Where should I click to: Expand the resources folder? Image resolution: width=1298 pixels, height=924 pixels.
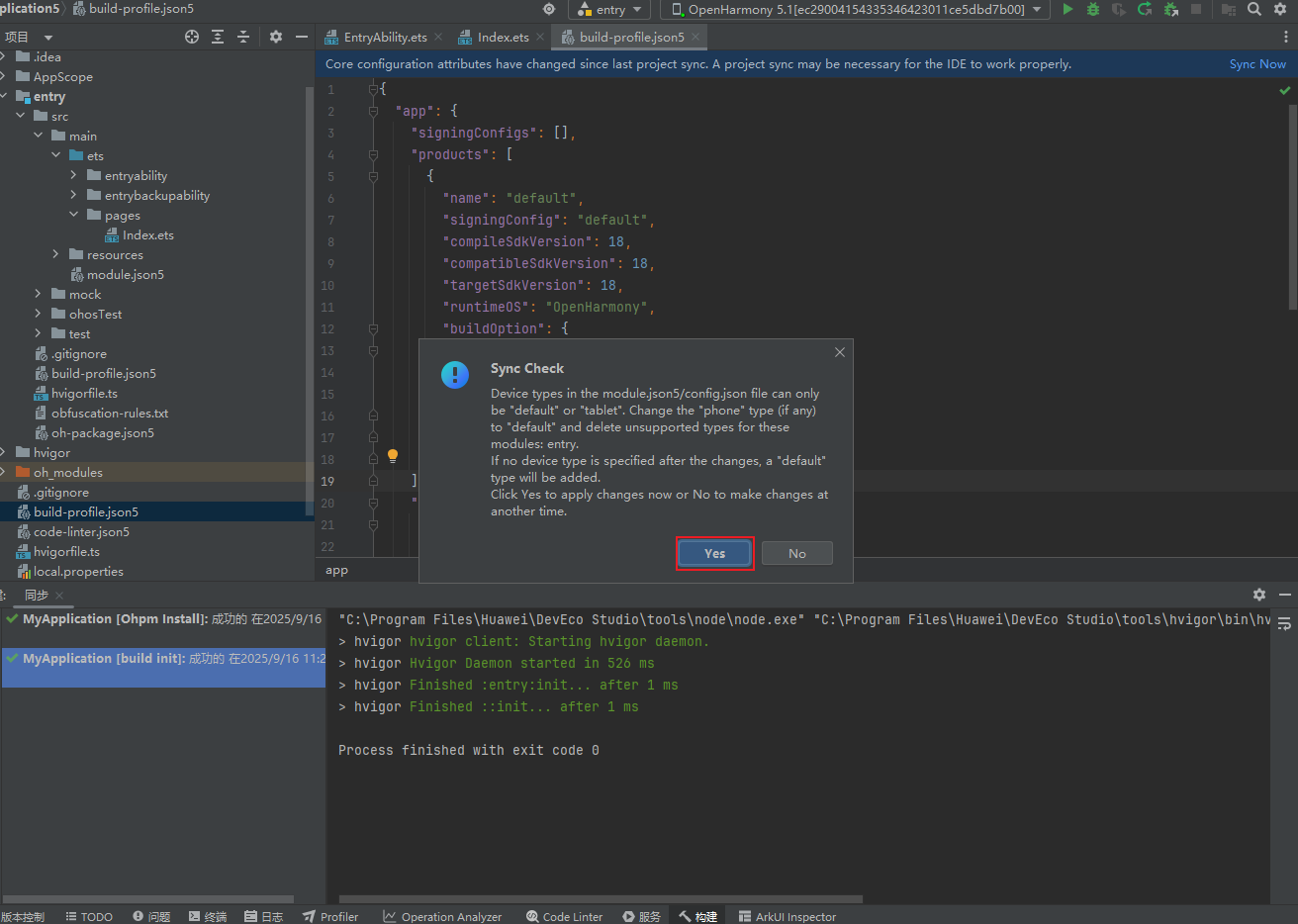point(56,254)
